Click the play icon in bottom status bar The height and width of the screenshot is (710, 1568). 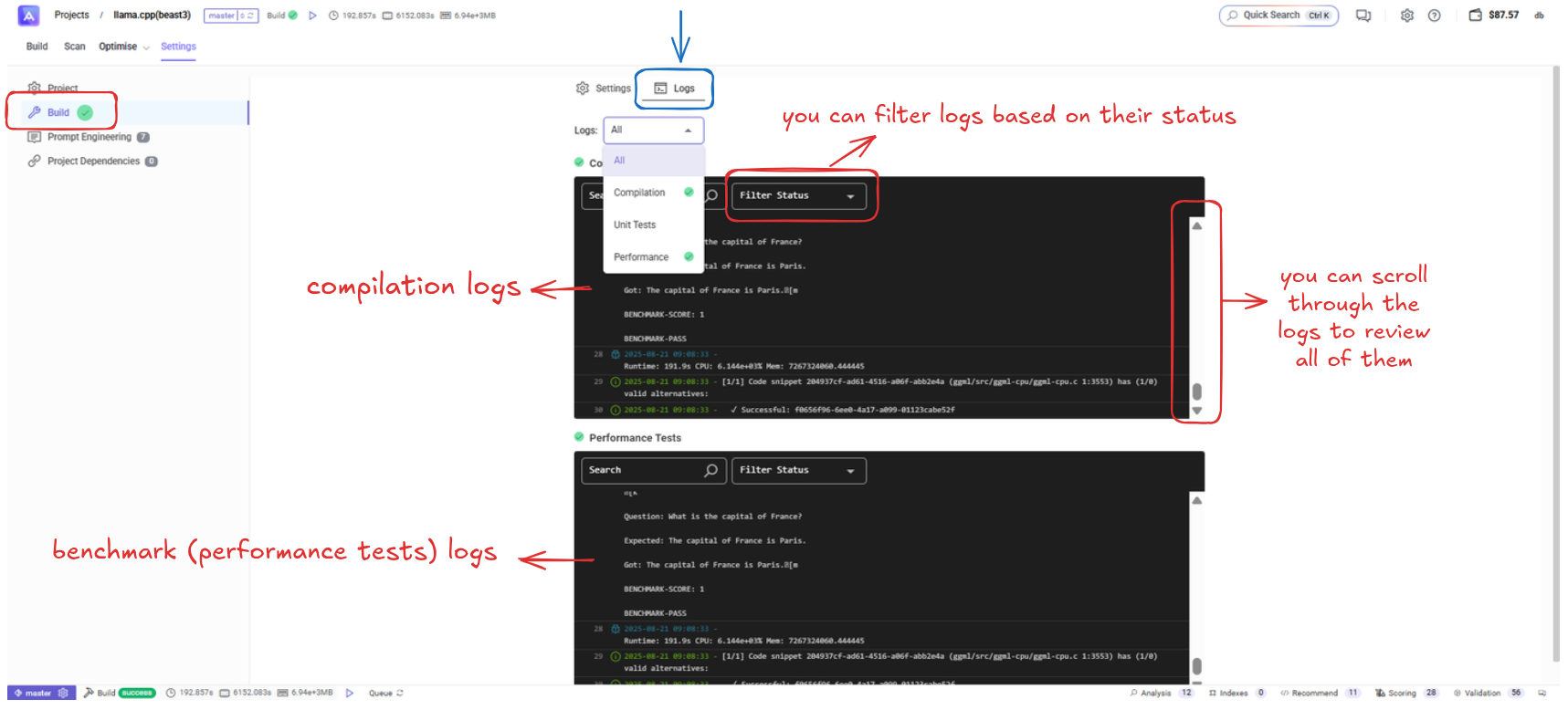(x=350, y=693)
